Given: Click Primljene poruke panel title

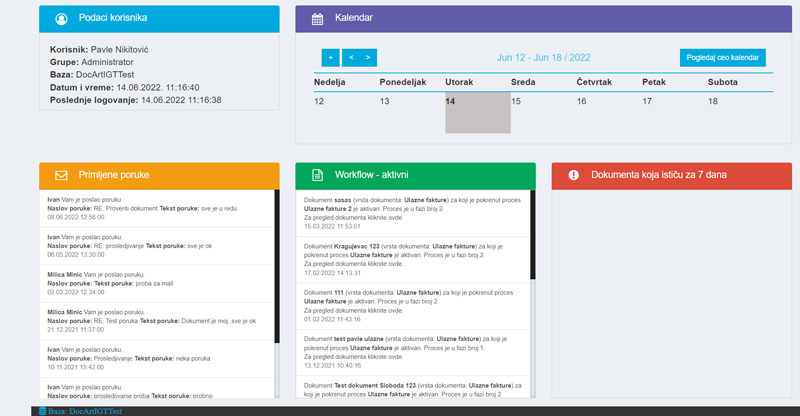Looking at the screenshot, I should 114,175.
